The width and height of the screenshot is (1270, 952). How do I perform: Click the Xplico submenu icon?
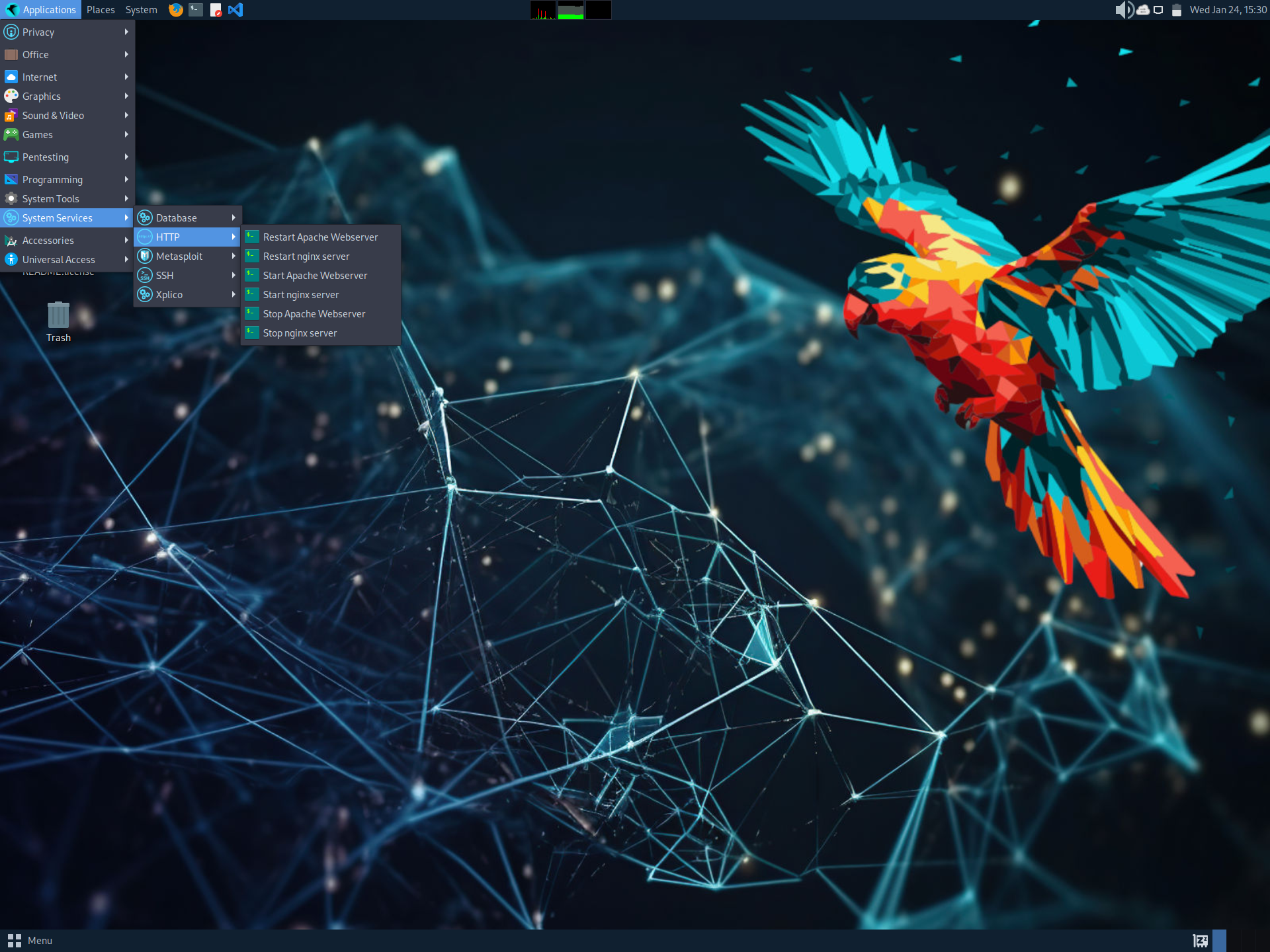(145, 294)
